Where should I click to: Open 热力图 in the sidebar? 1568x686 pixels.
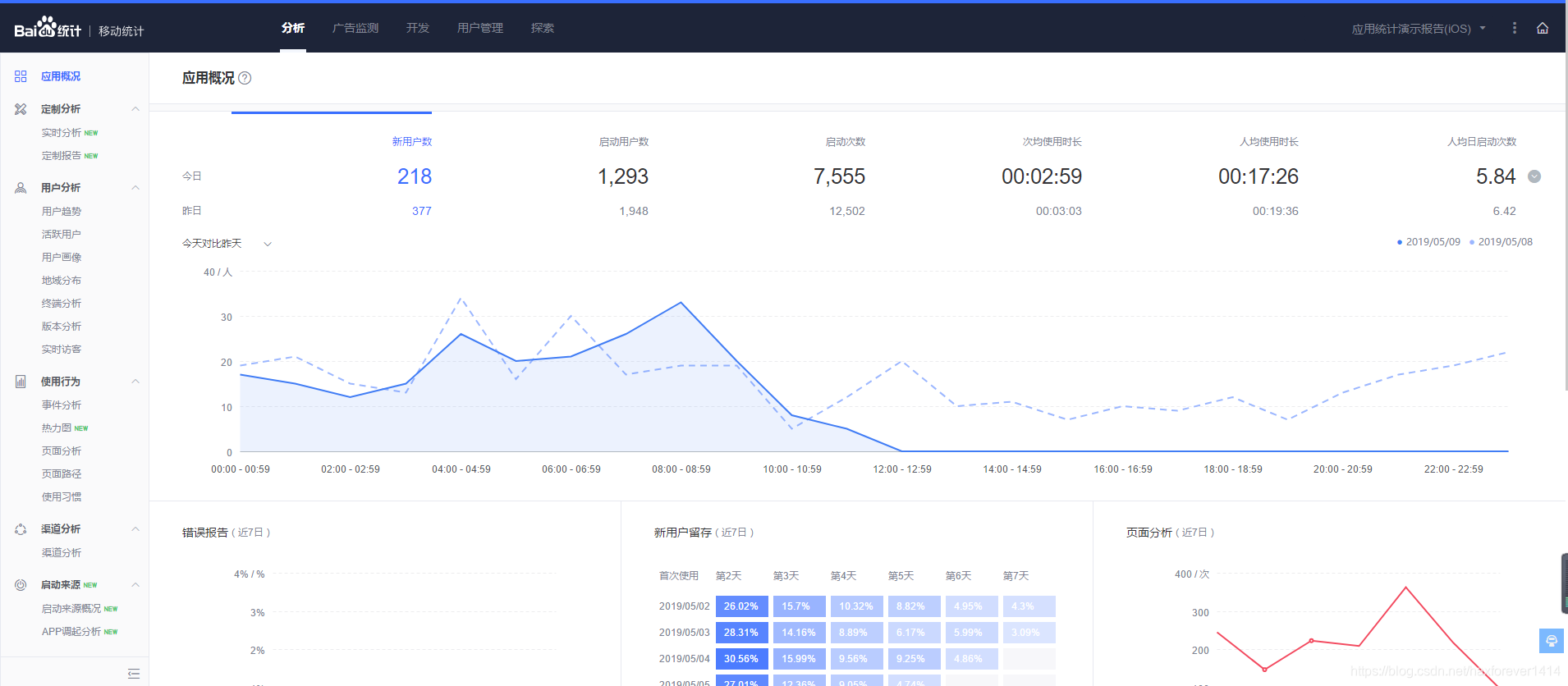57,428
